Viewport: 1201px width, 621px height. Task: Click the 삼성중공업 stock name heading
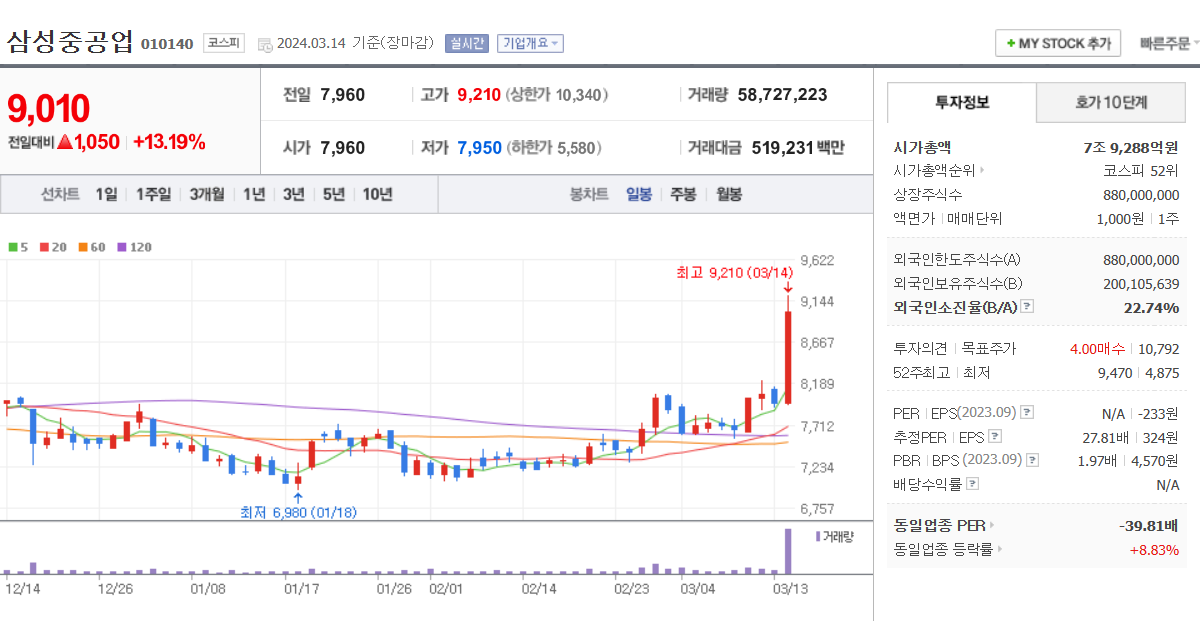point(70,42)
